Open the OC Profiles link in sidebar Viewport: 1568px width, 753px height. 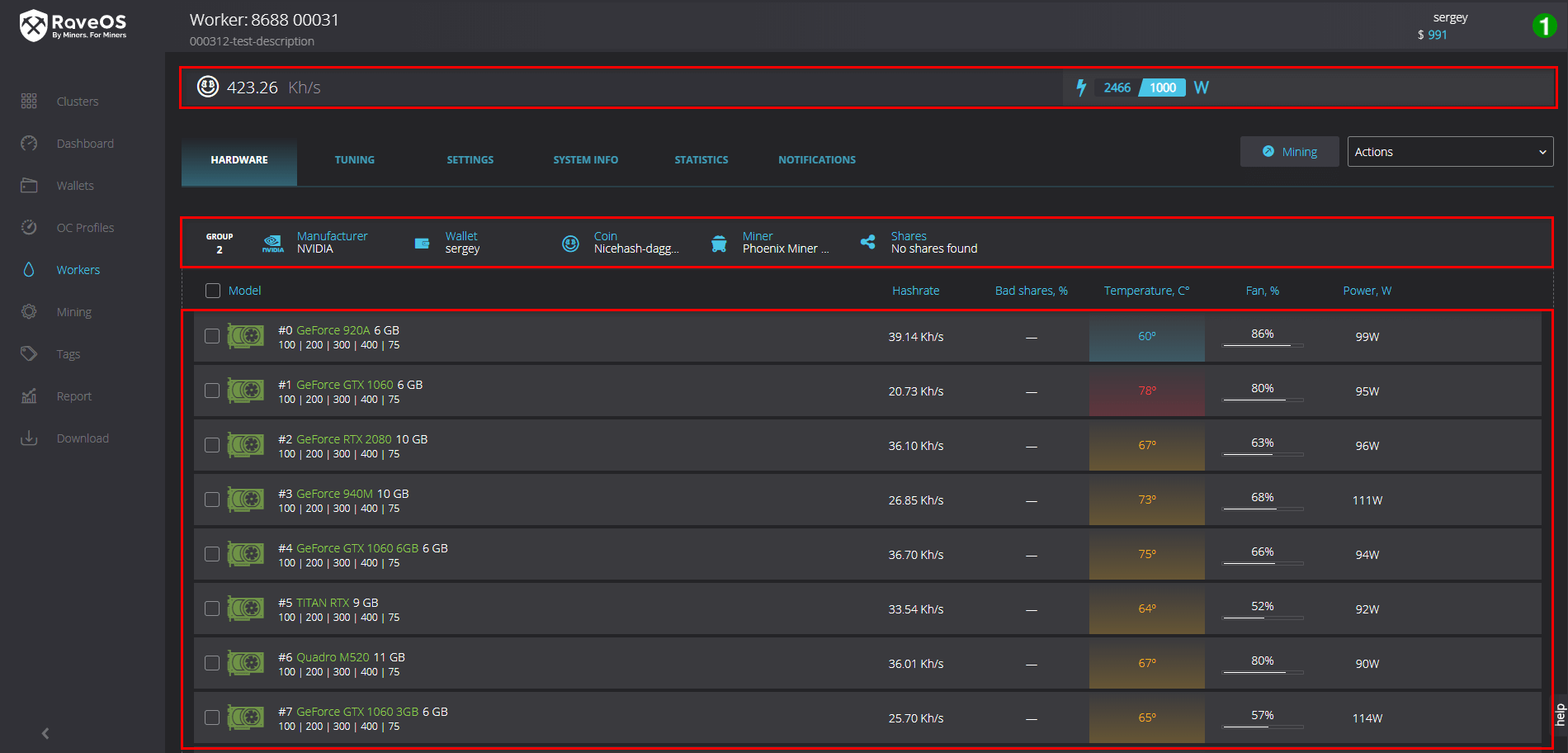[x=85, y=228]
